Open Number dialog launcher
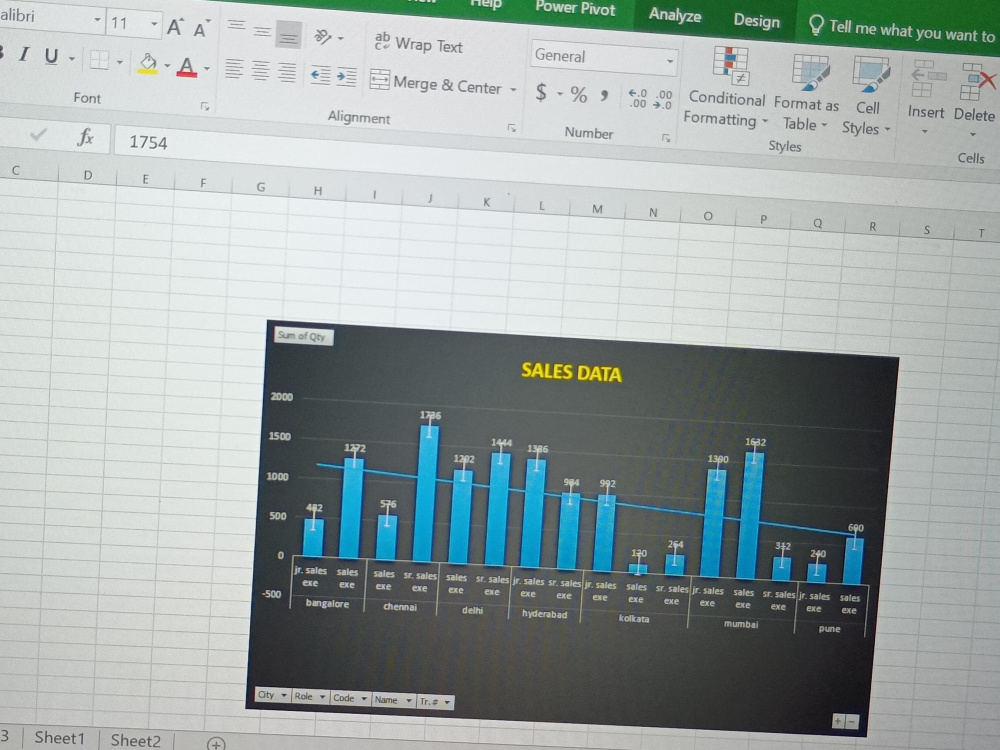 (x=666, y=138)
